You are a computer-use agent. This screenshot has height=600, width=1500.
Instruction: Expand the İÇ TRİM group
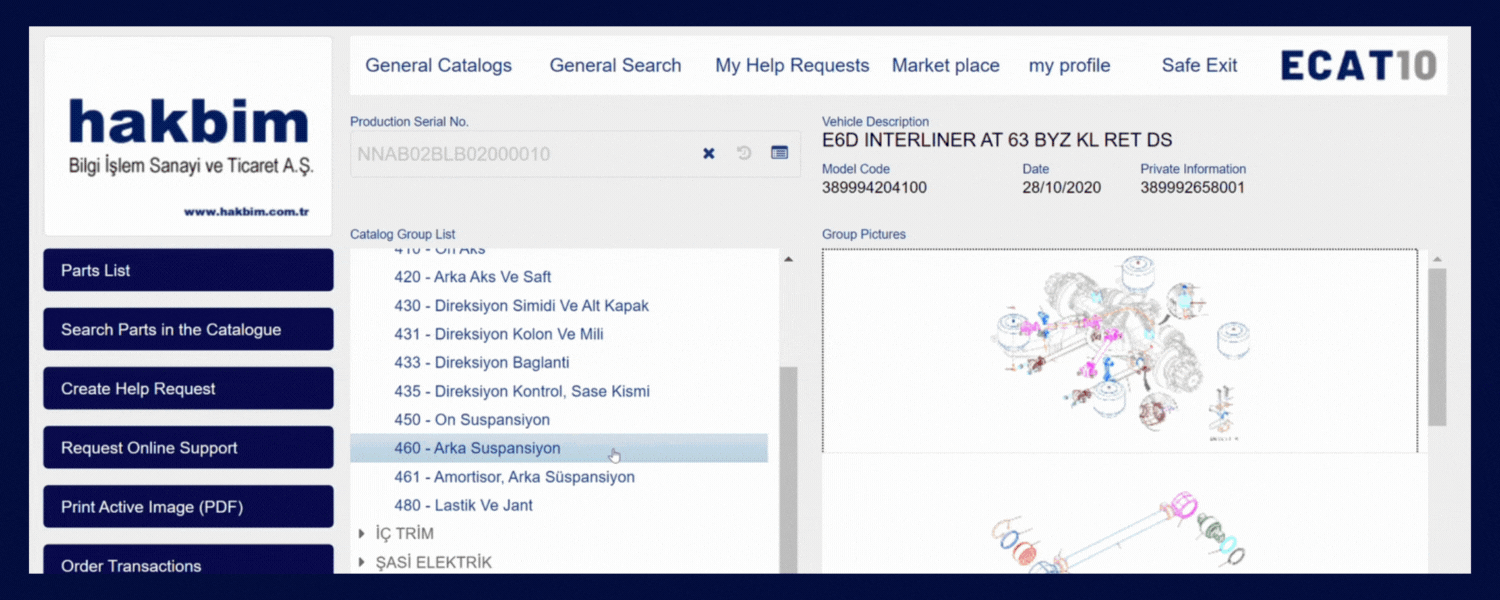coord(362,534)
